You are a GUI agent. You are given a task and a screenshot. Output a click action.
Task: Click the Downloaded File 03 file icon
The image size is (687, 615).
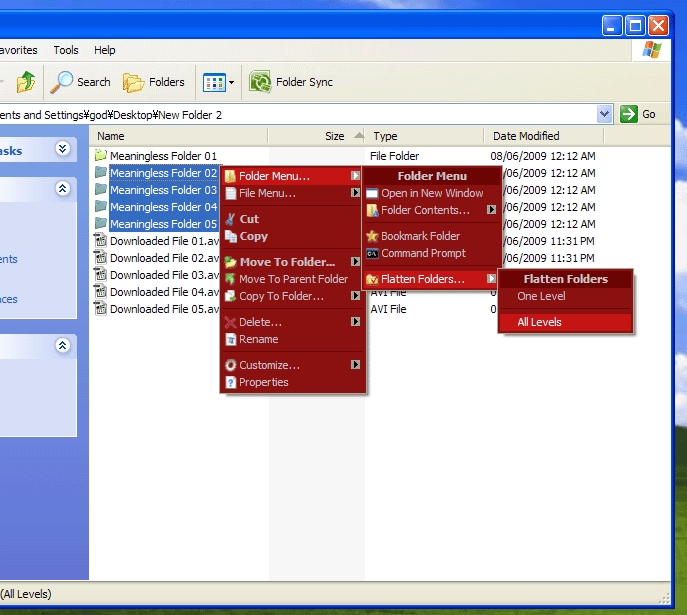tap(100, 275)
